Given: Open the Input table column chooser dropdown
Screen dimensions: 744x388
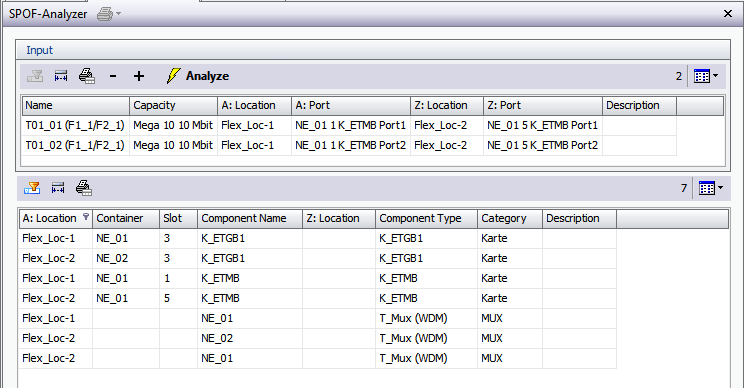Looking at the screenshot, I should pyautogui.click(x=706, y=76).
